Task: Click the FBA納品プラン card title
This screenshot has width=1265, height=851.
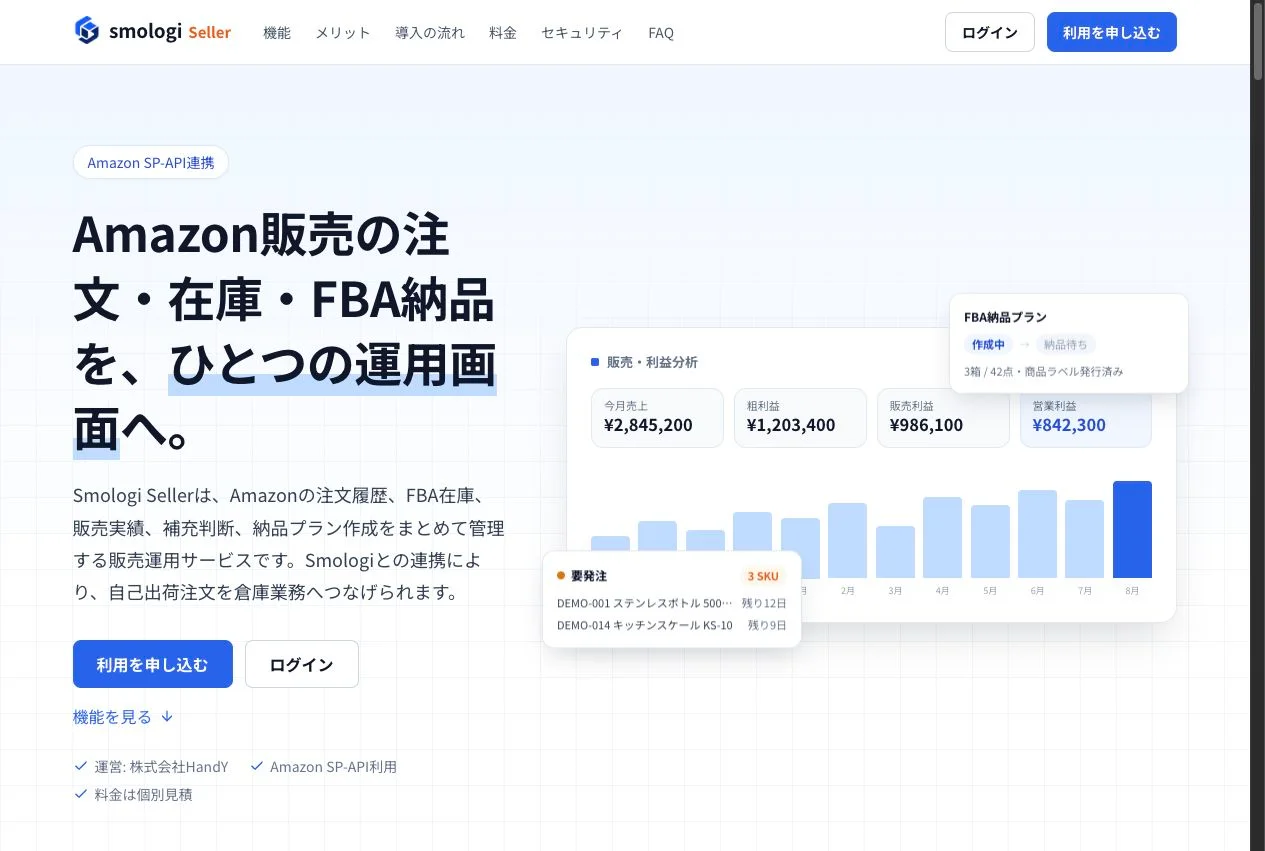Action: (x=1005, y=317)
